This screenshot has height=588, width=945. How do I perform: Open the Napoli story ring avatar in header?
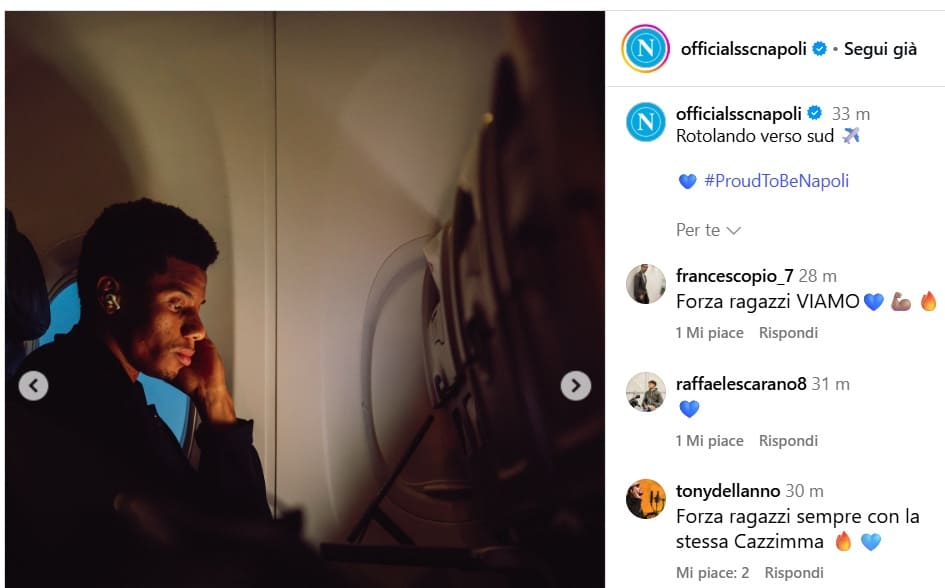point(645,48)
